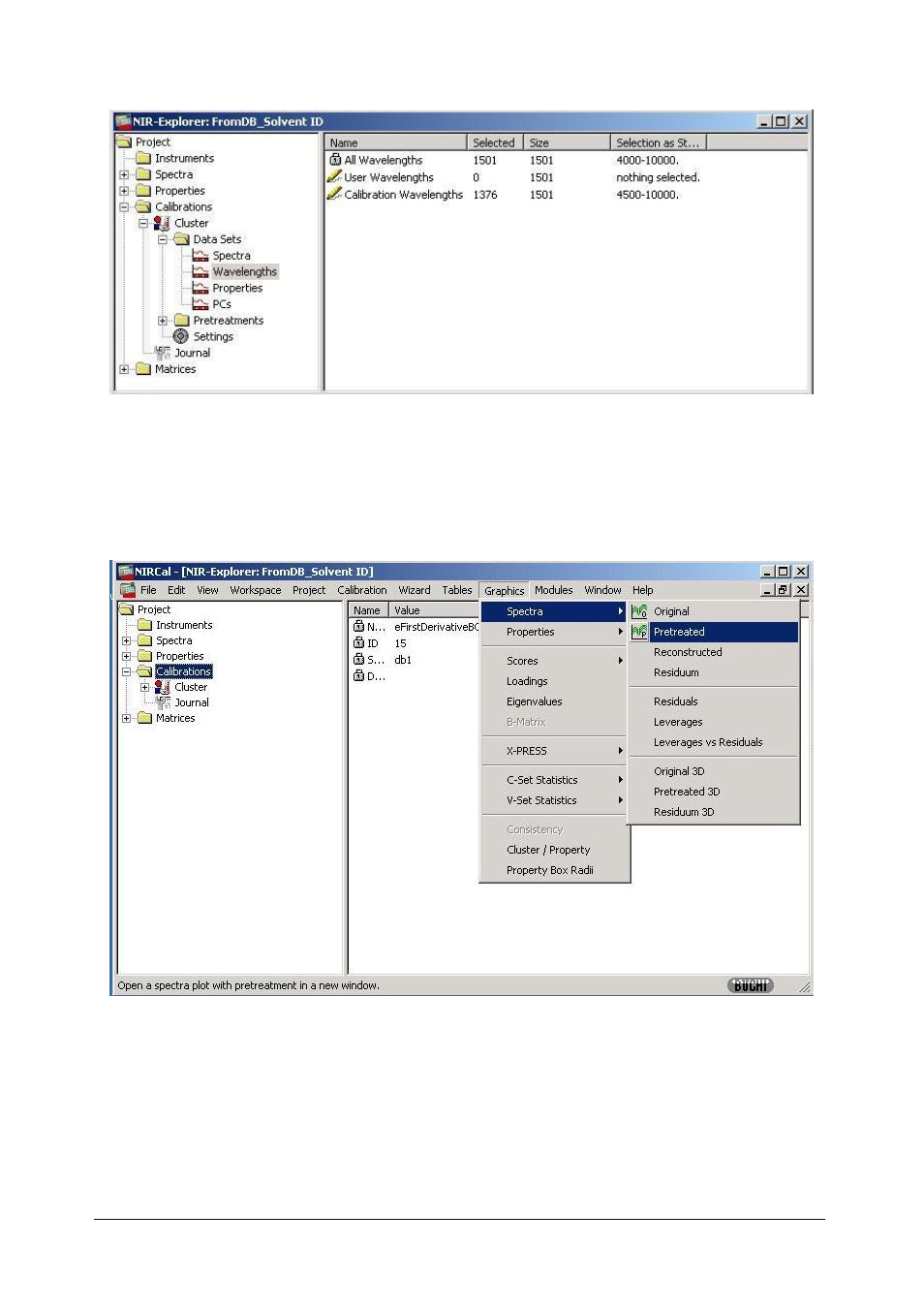Click the Data Sets folder icon in the tree
Image resolution: width=924 pixels, height=1308 pixels.
[181, 239]
